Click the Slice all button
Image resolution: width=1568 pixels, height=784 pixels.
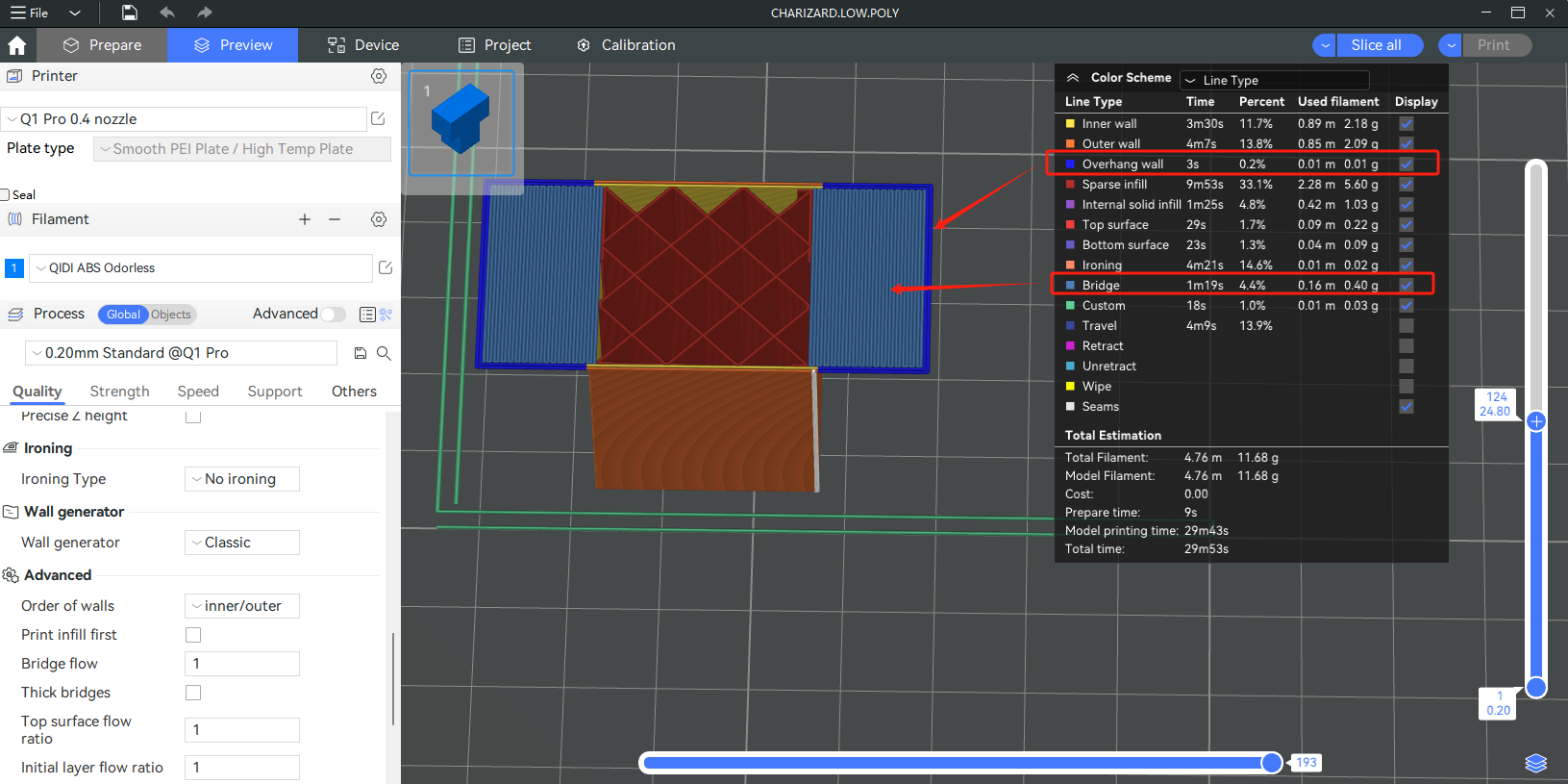click(x=1376, y=45)
